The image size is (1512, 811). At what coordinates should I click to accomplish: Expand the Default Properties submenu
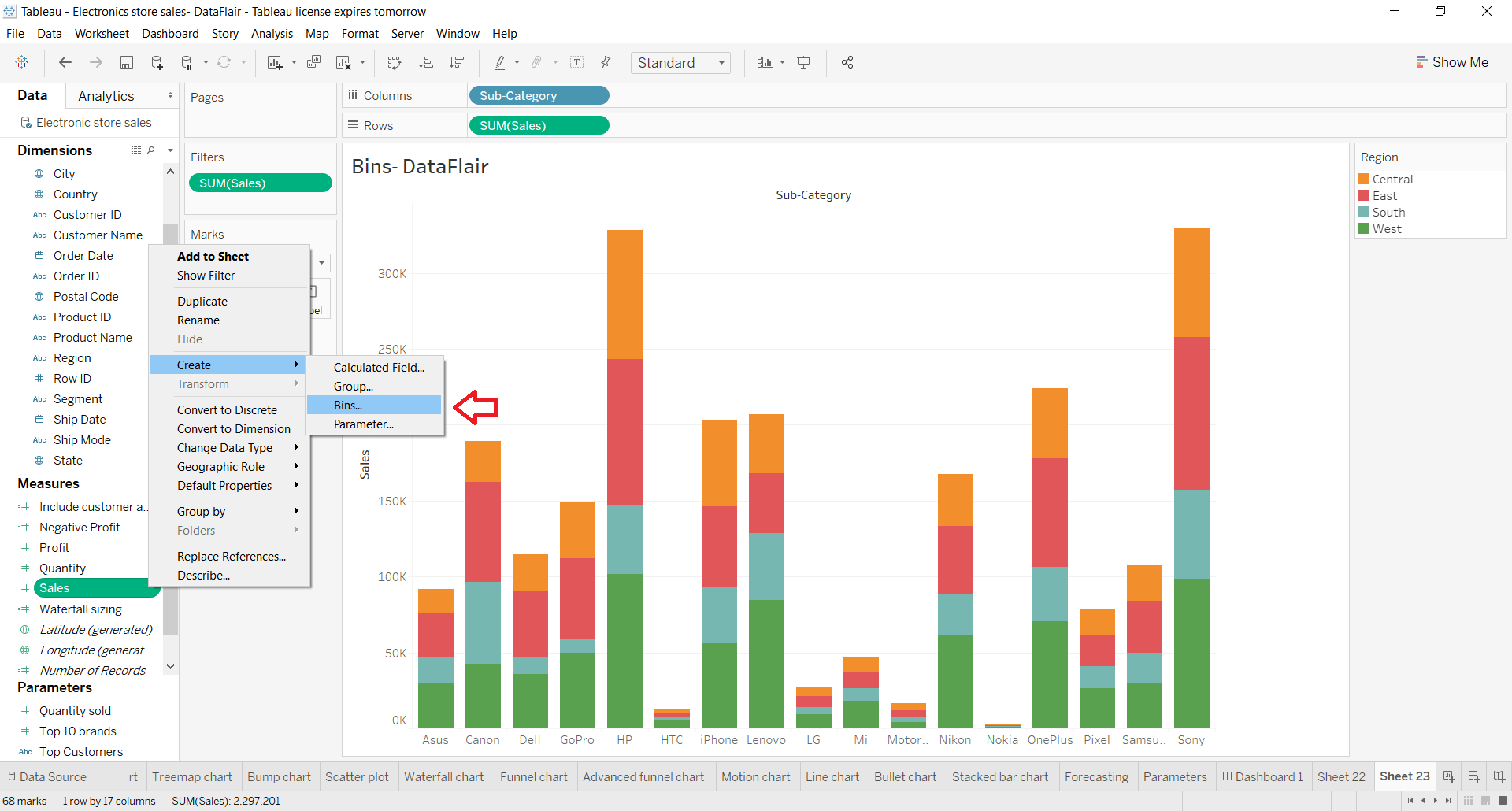coord(297,485)
